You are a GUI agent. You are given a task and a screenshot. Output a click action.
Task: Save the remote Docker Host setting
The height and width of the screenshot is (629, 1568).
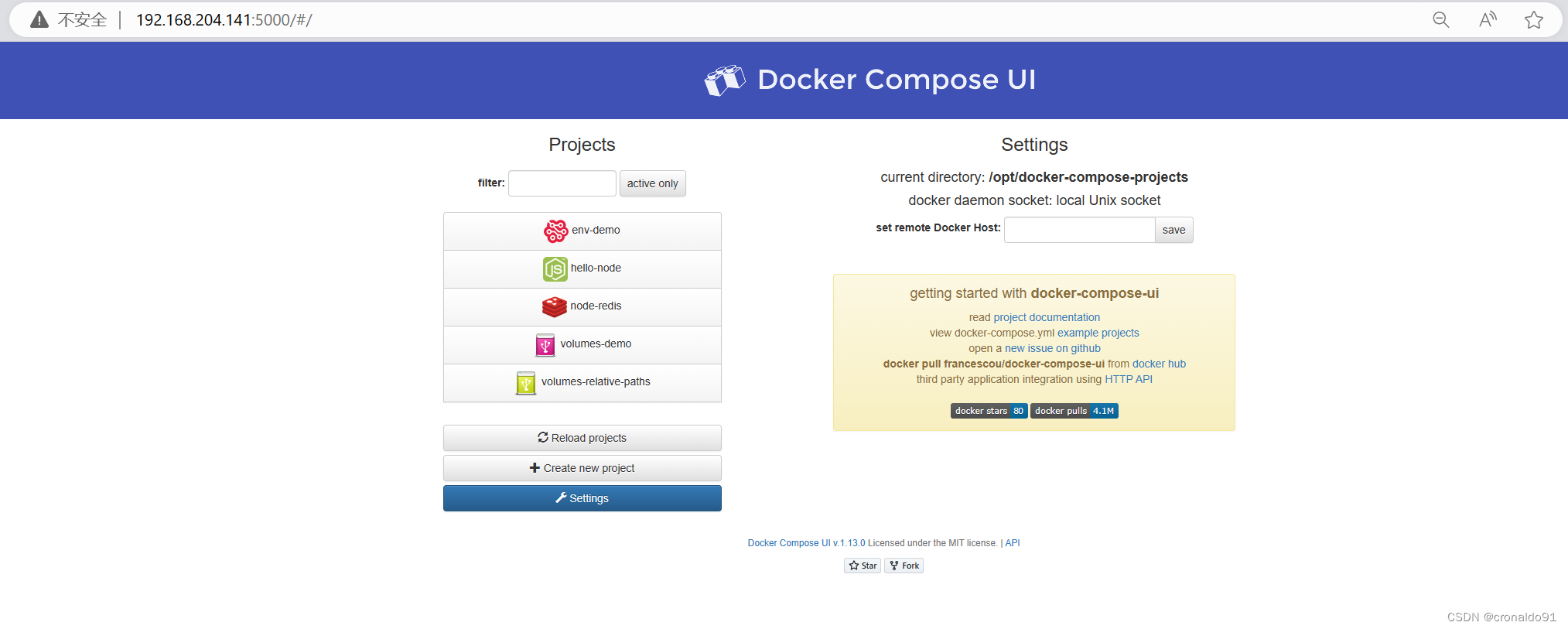pyautogui.click(x=1173, y=230)
